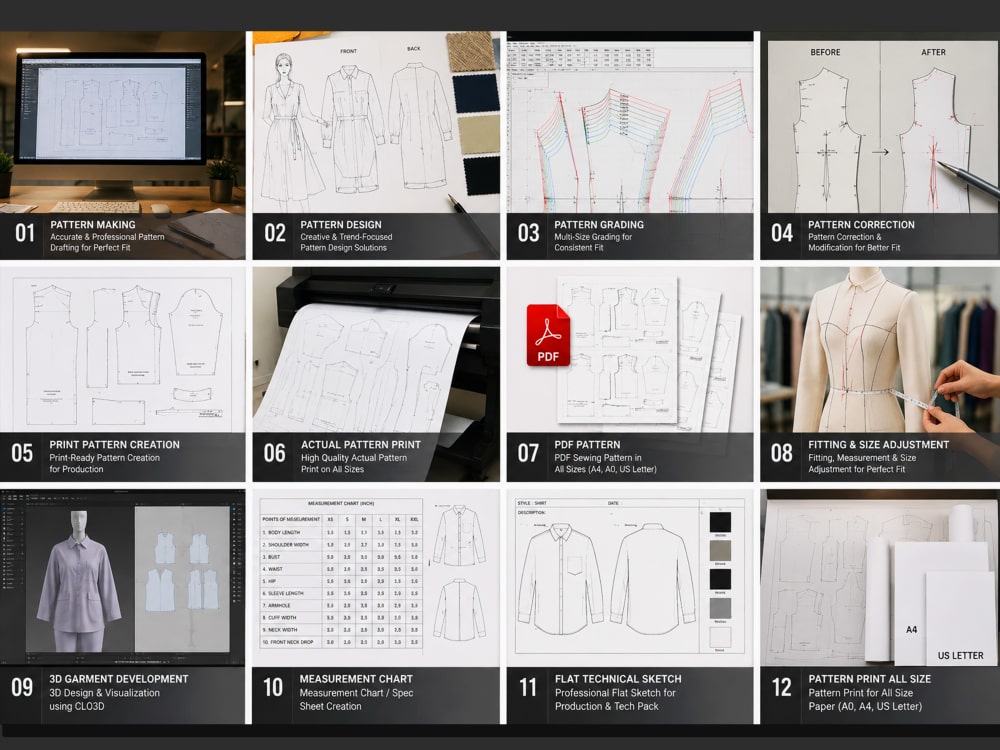
Task: Click the number 08 label
Action: (781, 453)
